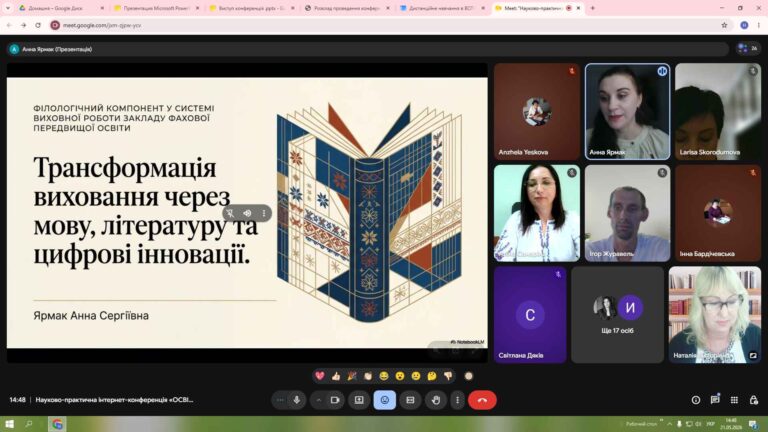Screen dimensions: 768x432
Task: Click taskbar clock showing 14:48
Action: [731, 424]
